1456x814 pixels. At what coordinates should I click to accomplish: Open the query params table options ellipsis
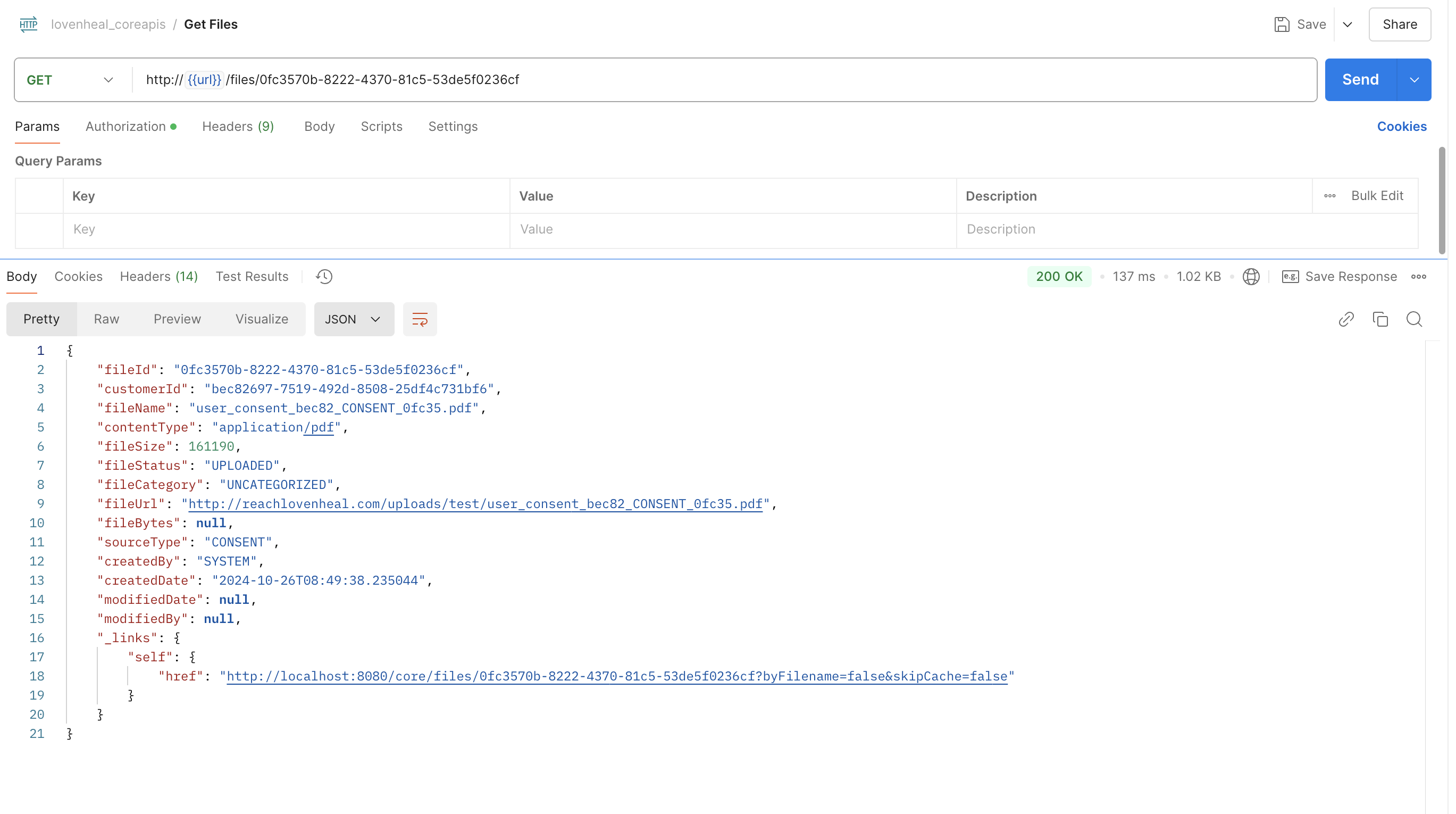coord(1329,196)
